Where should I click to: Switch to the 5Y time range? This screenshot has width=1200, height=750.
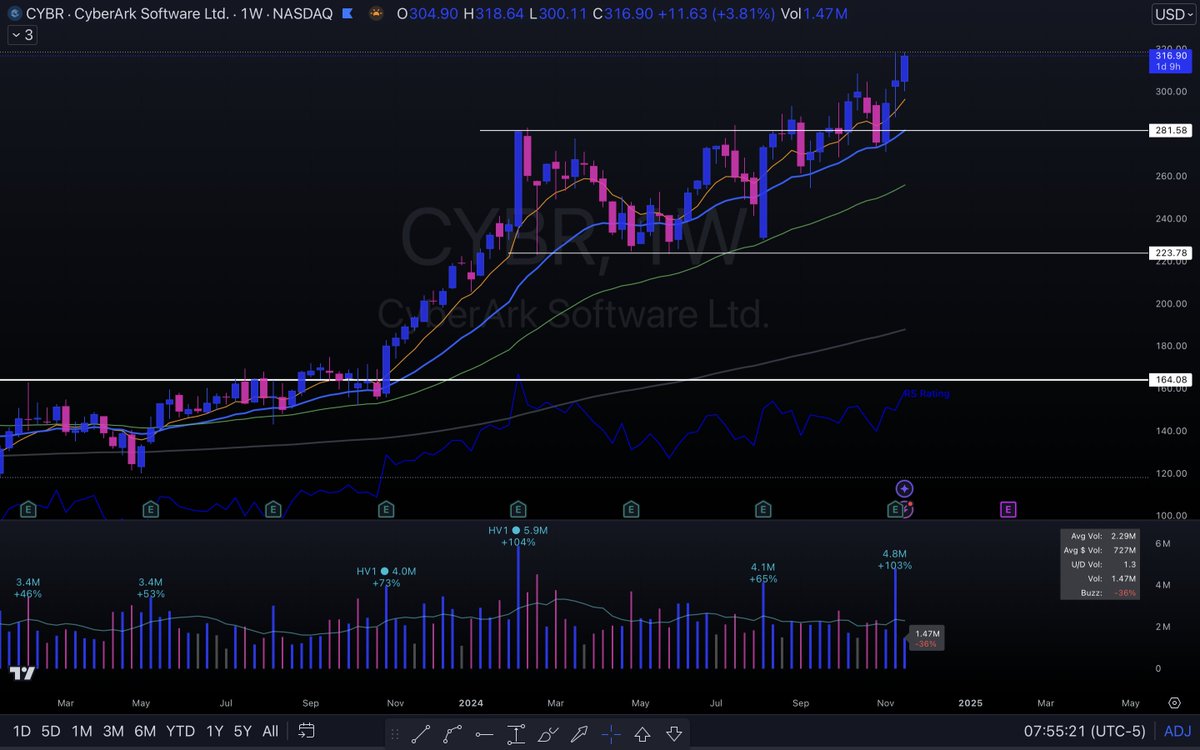point(243,731)
